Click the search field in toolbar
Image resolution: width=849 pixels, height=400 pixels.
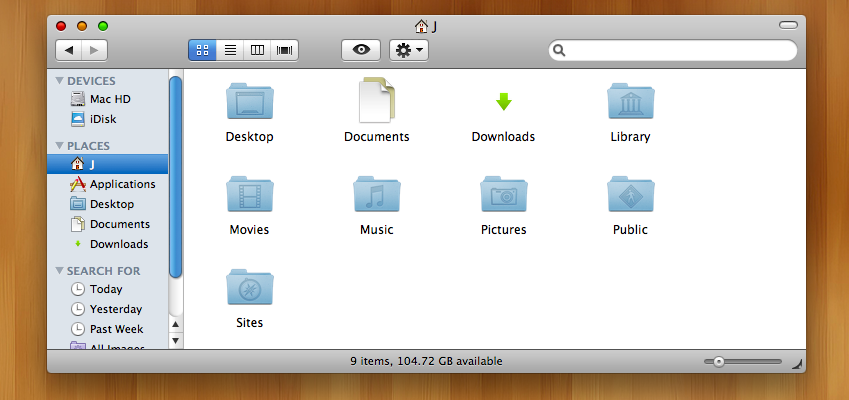[x=672, y=50]
